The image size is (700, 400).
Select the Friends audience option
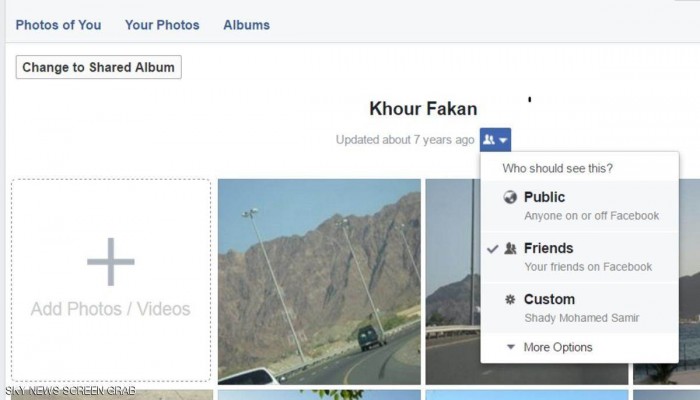[579, 257]
